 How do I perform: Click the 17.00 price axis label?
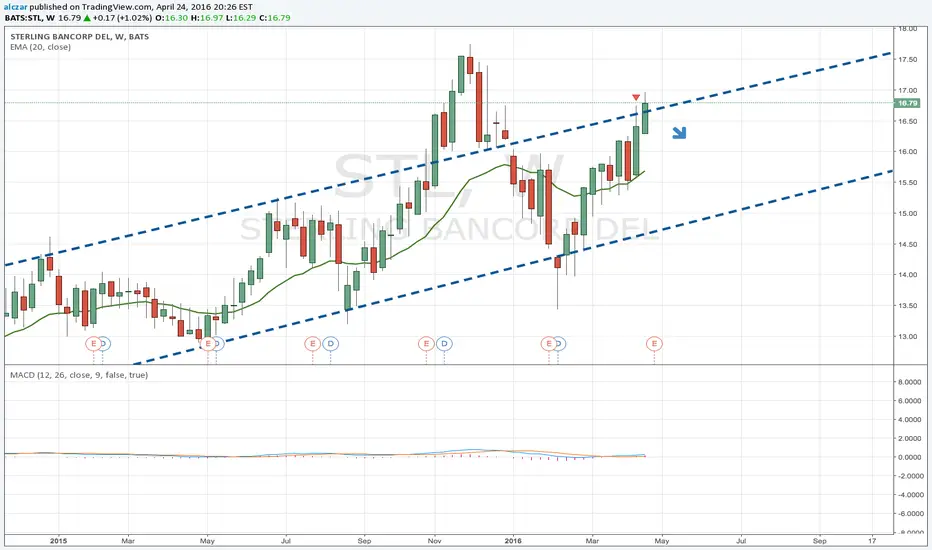pos(908,90)
